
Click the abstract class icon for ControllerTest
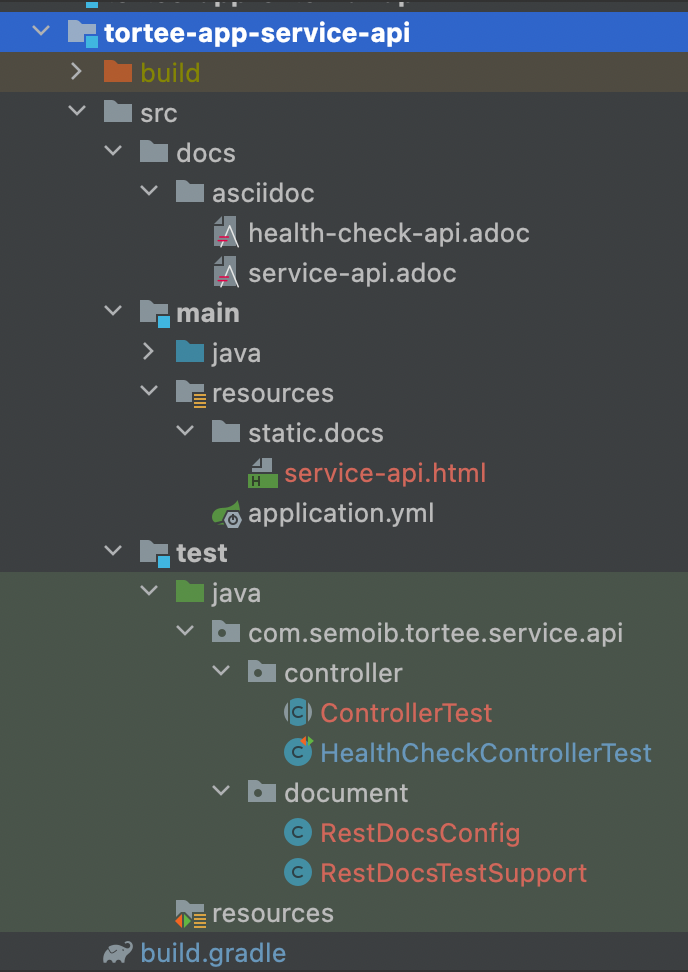point(298,713)
